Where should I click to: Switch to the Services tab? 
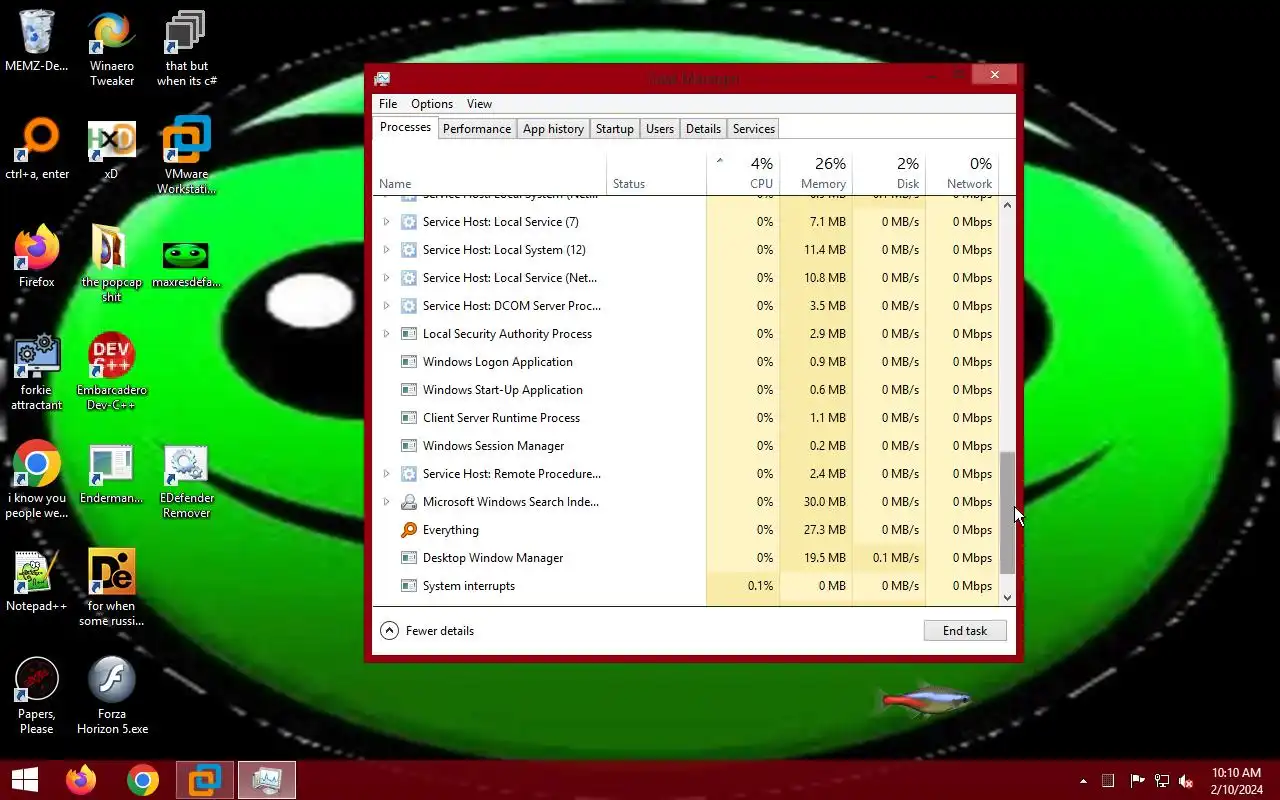(x=754, y=129)
